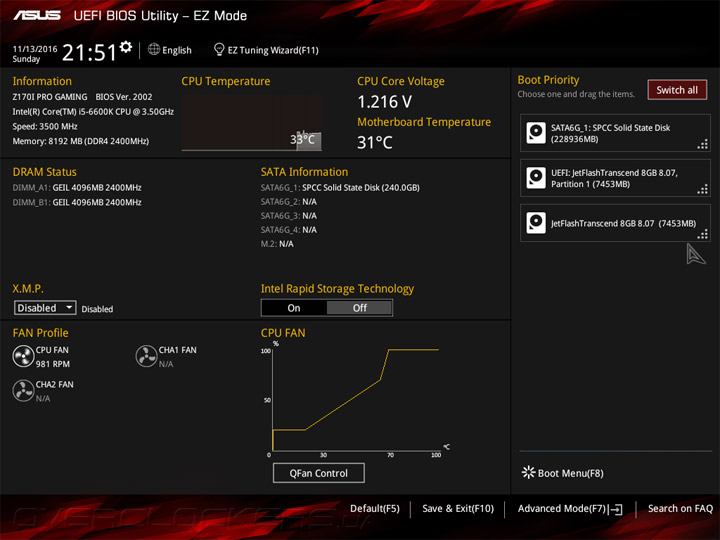
Task: Click DIMM_B1 GEIL 4096MB 2400MHz entry
Action: 77,202
